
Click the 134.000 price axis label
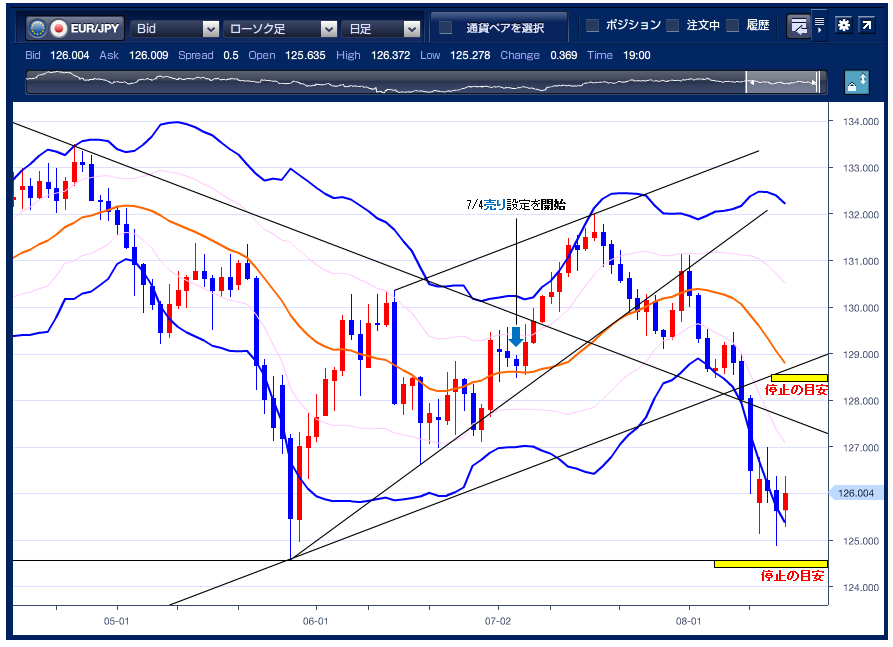(861, 121)
